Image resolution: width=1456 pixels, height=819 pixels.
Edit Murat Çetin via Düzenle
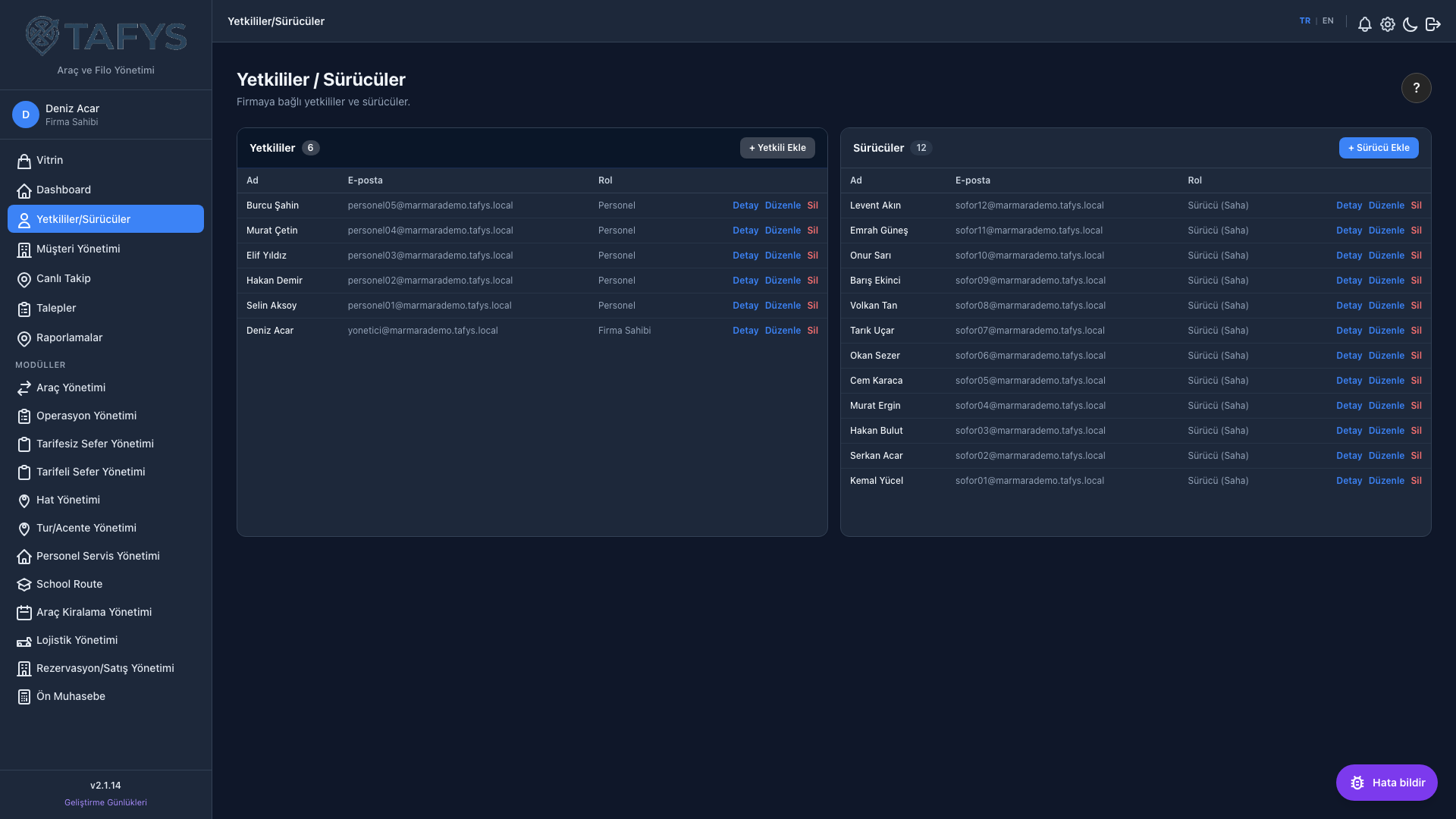click(x=783, y=231)
